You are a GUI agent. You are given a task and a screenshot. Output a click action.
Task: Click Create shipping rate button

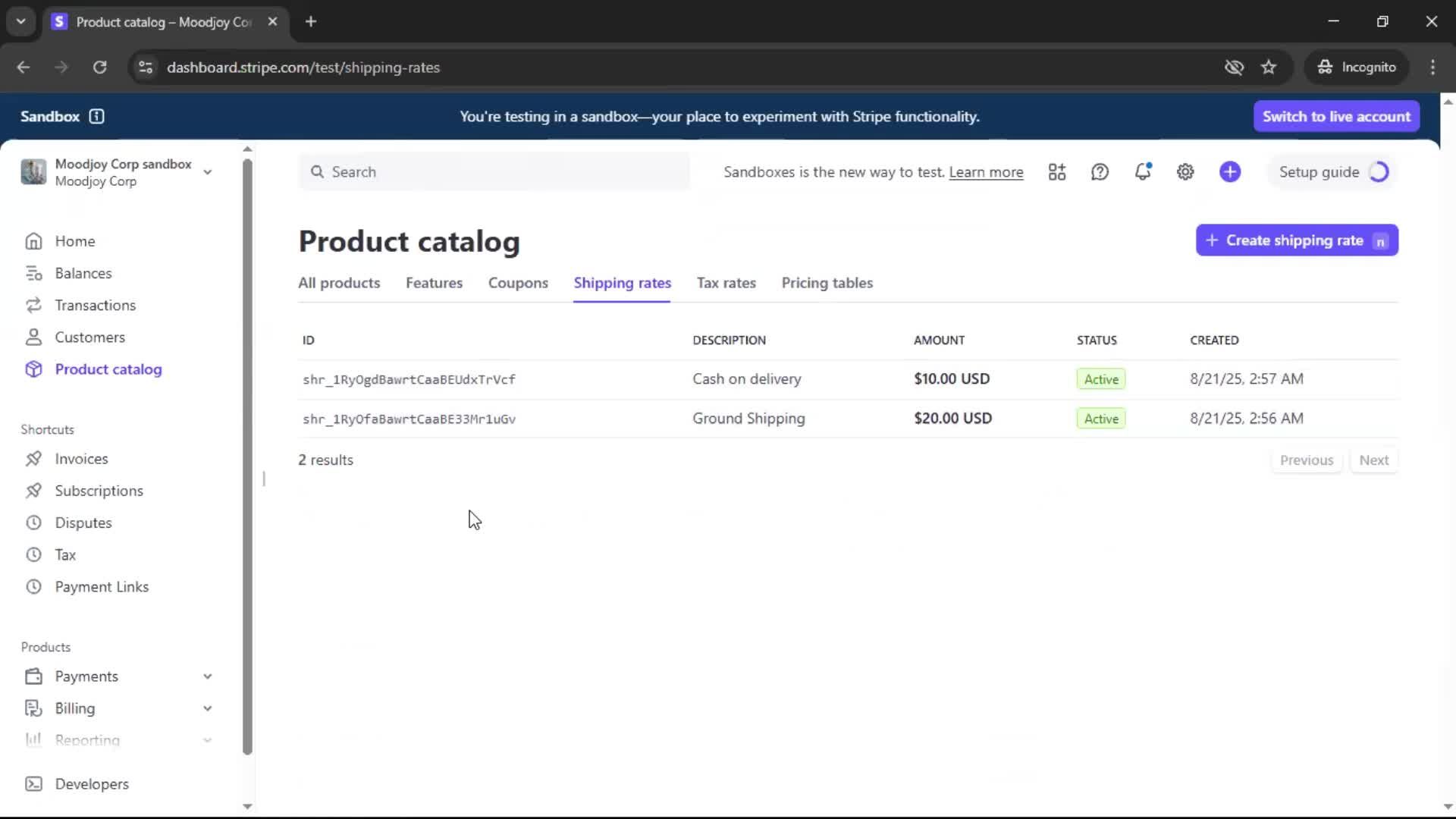pyautogui.click(x=1296, y=240)
